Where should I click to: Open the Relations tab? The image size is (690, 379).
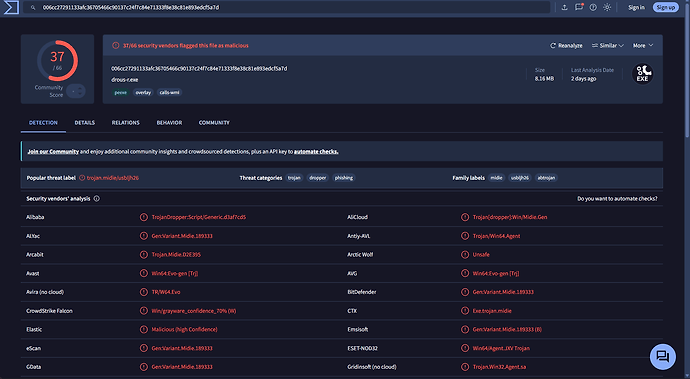(125, 123)
